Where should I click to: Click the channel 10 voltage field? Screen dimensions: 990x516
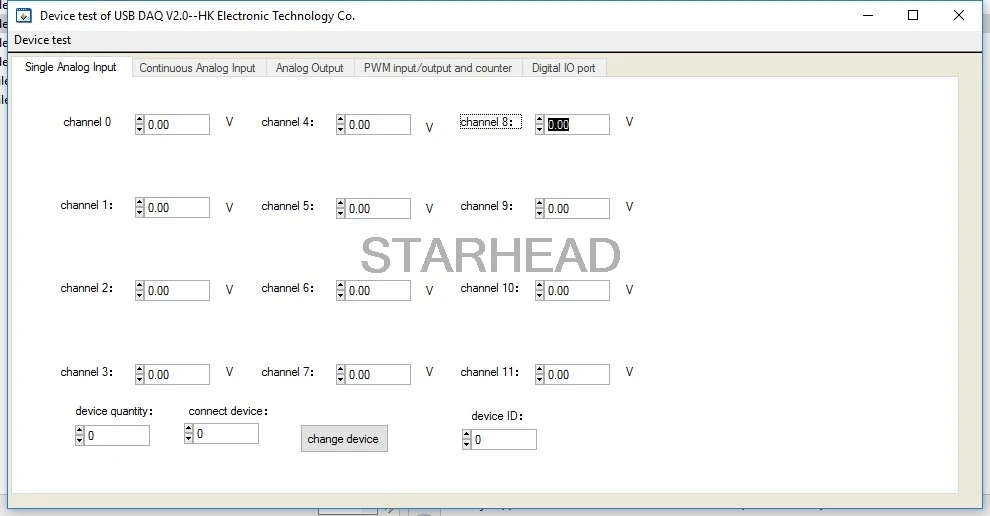[x=576, y=291]
